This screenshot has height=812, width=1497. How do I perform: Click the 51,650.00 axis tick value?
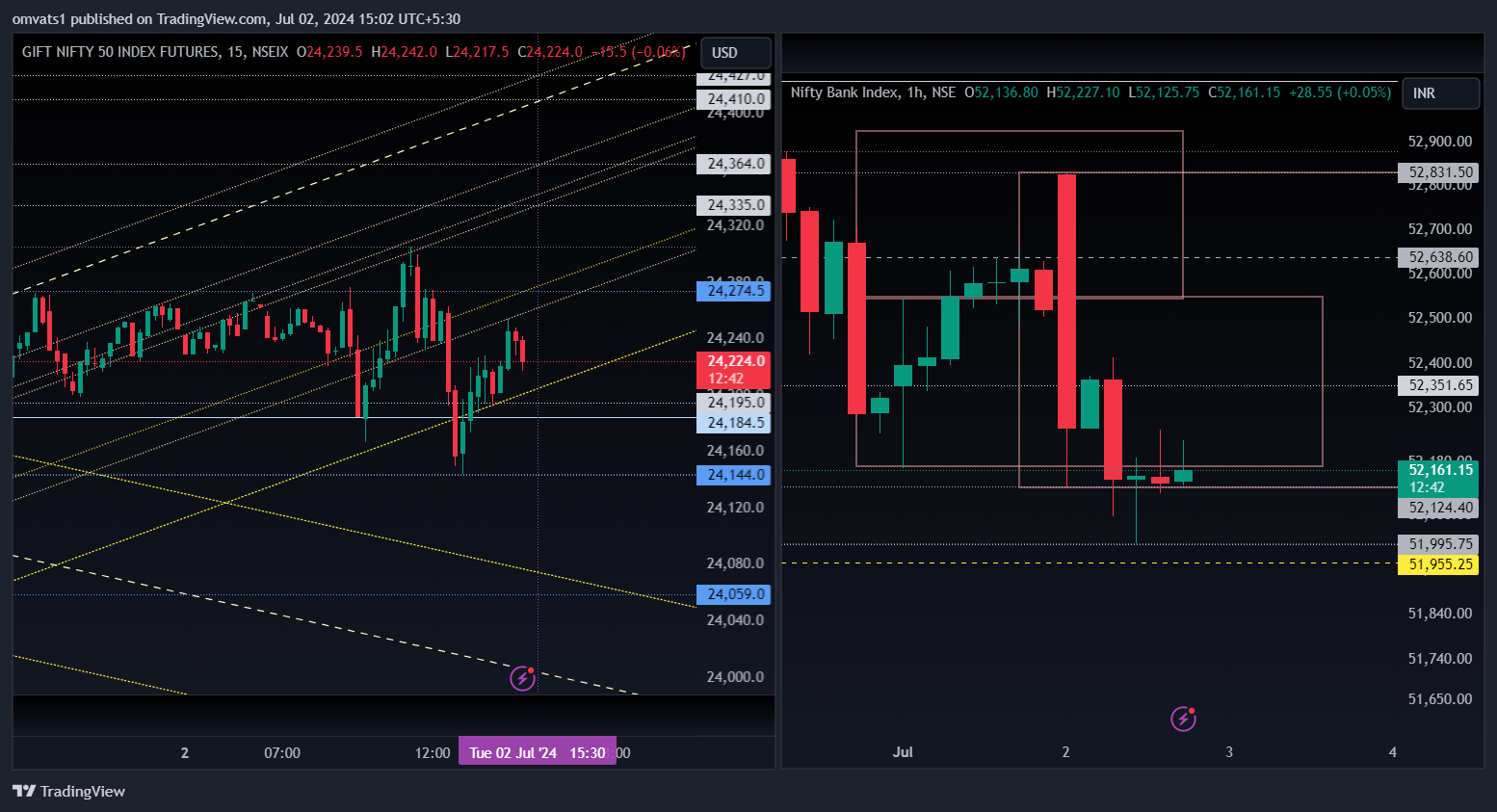1440,699
